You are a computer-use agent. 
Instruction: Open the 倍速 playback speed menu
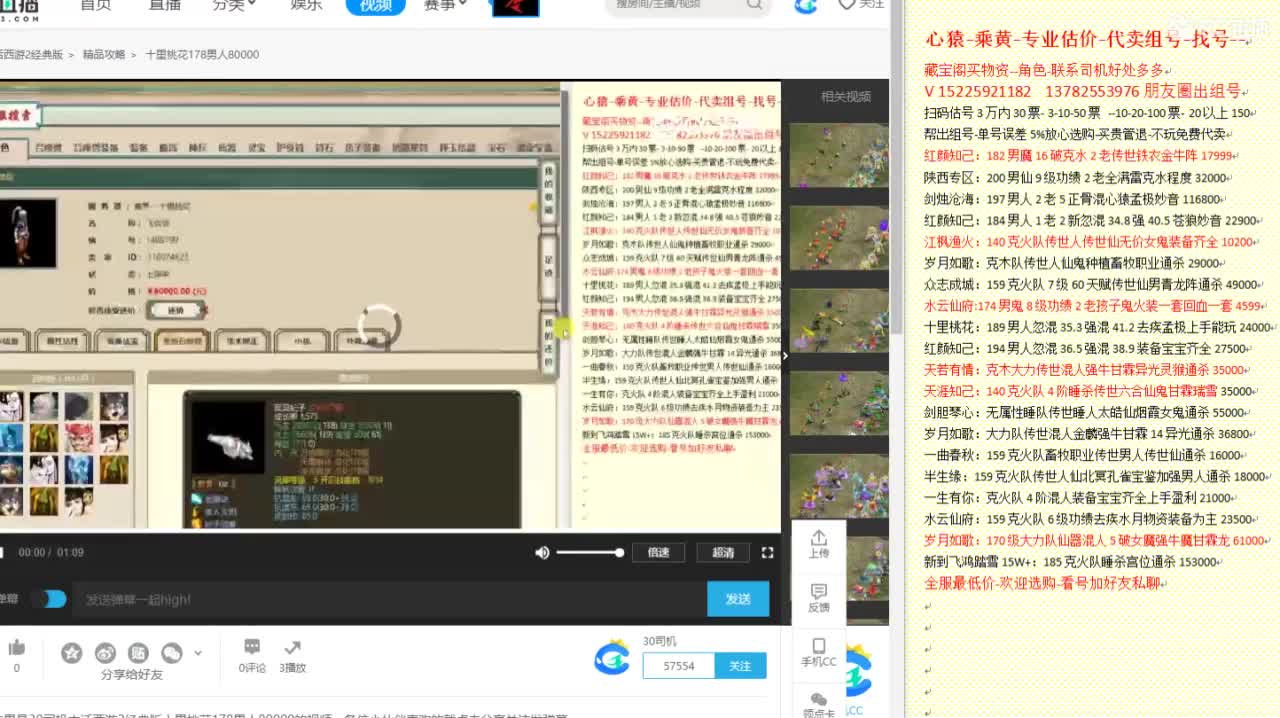click(x=658, y=552)
